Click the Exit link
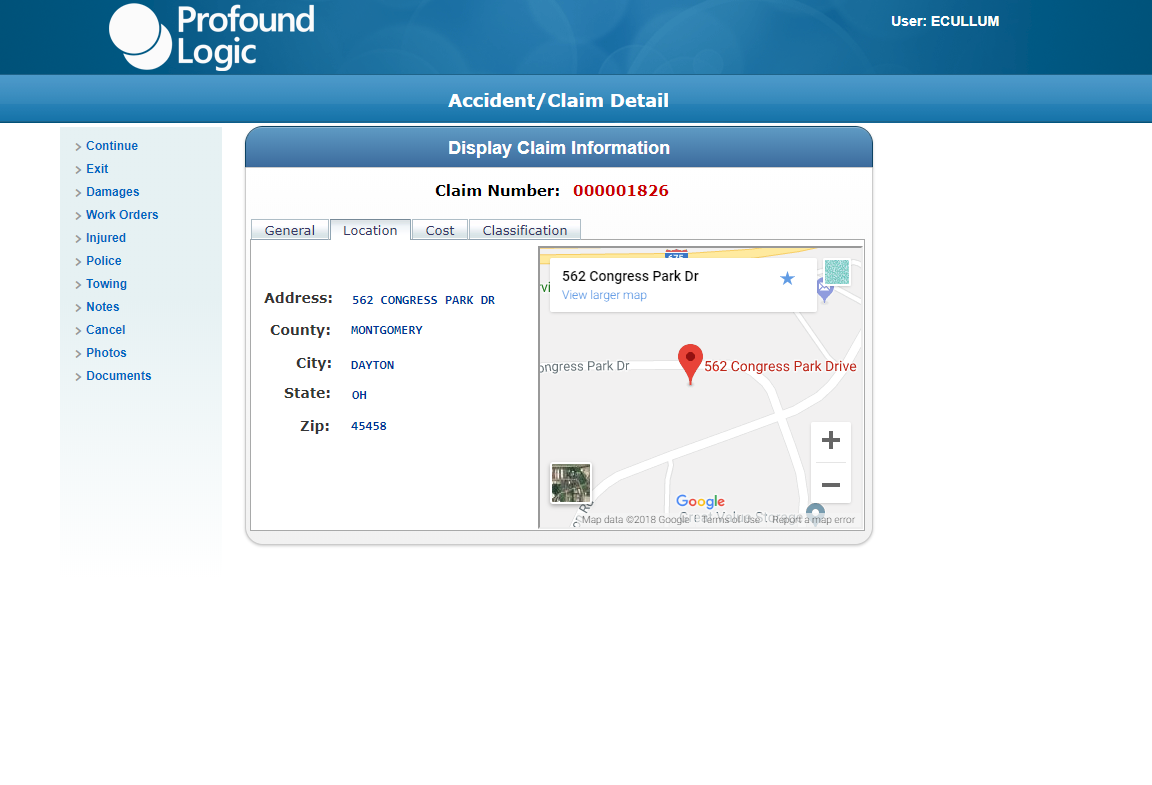The image size is (1152, 785). tap(97, 168)
